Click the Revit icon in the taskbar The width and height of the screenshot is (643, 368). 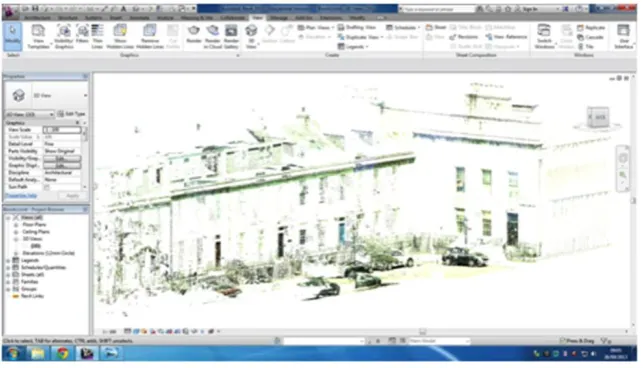pos(87,353)
